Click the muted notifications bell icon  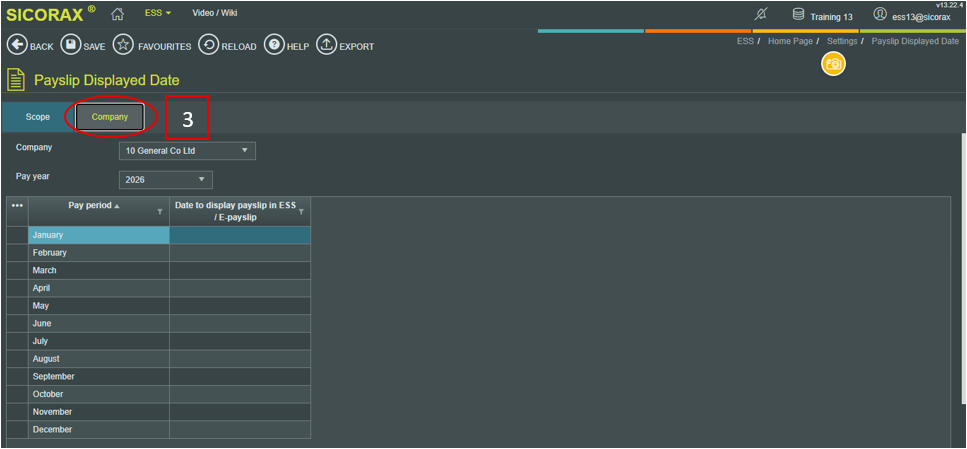coord(761,14)
